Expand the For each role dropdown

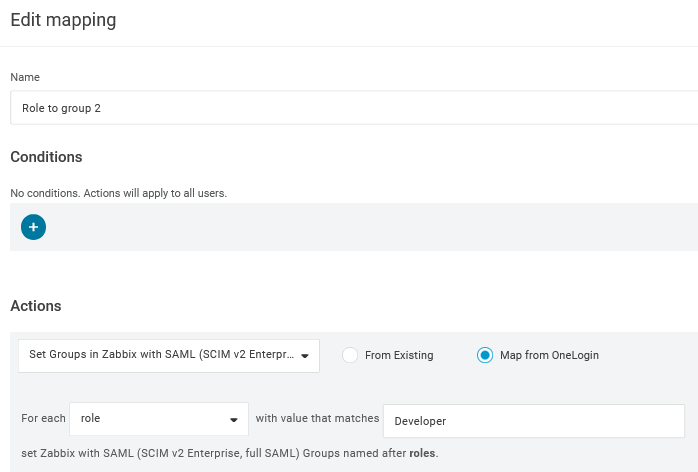click(x=159, y=420)
